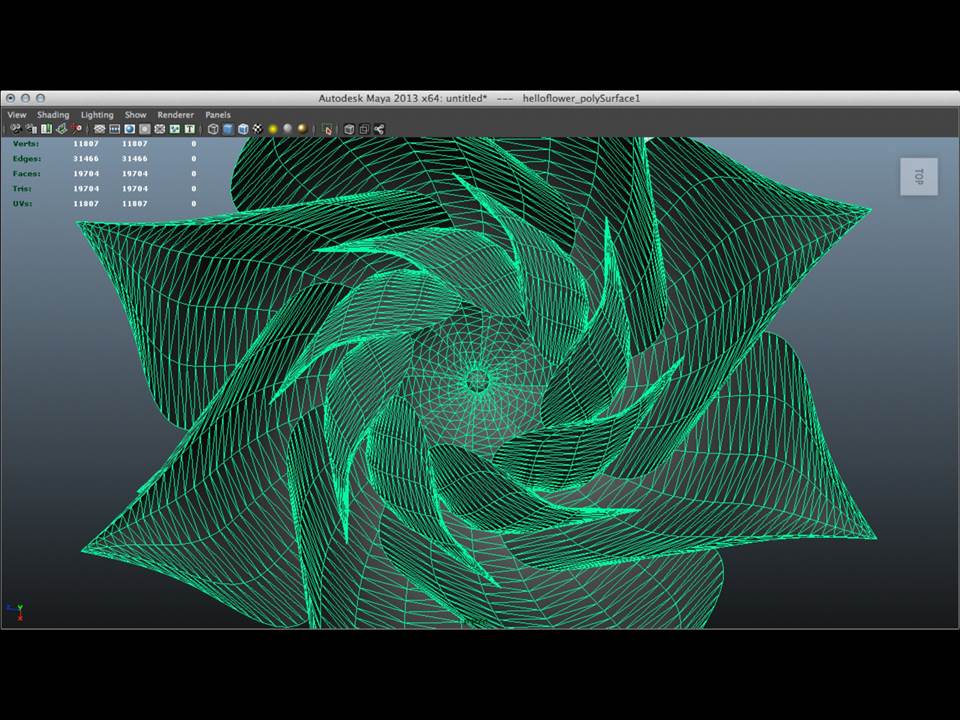
Task: Toggle the Safe Title guide
Action: coord(190,129)
